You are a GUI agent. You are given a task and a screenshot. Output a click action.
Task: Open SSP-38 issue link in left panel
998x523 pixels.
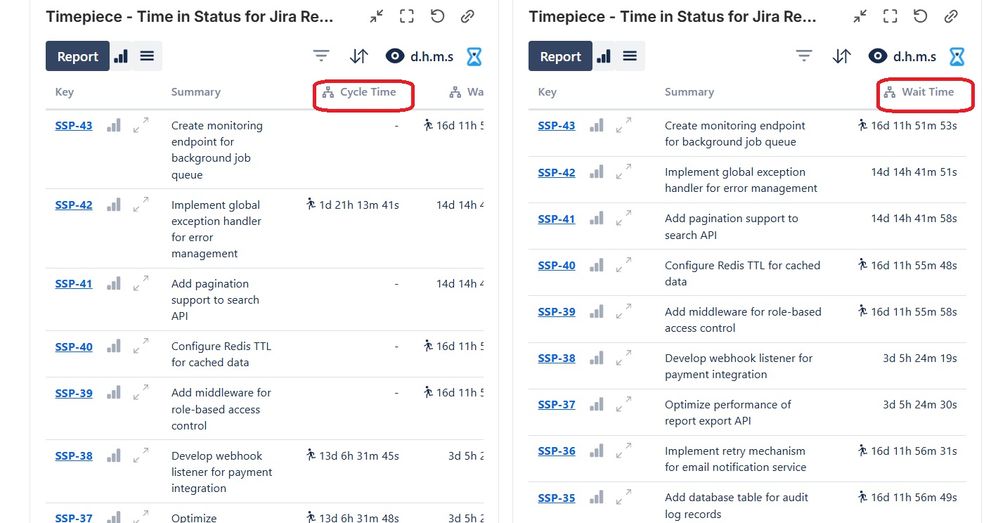pyautogui.click(x=73, y=456)
